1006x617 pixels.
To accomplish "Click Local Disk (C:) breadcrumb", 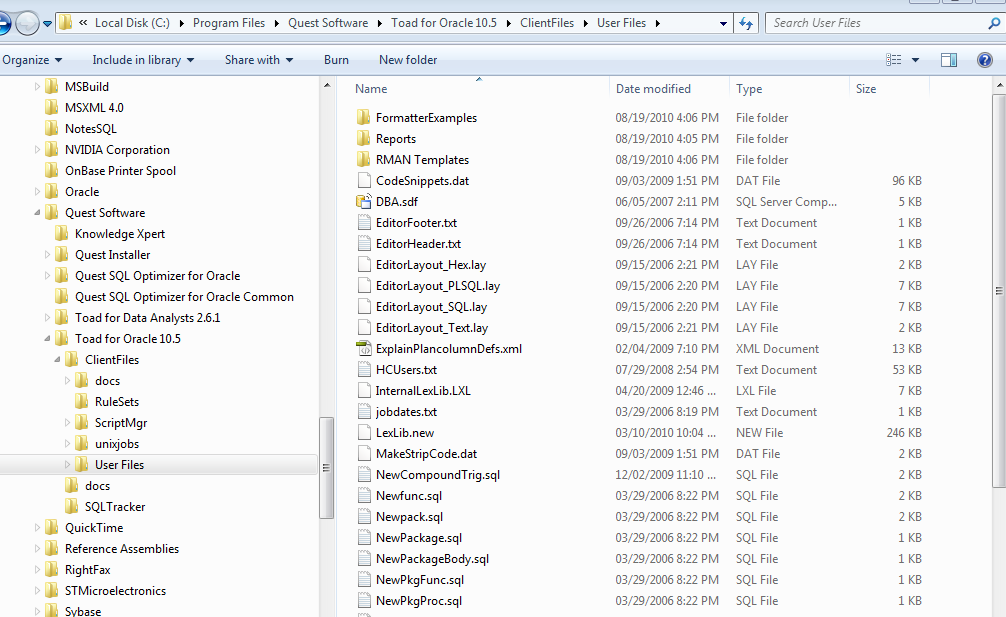I will coord(132,23).
